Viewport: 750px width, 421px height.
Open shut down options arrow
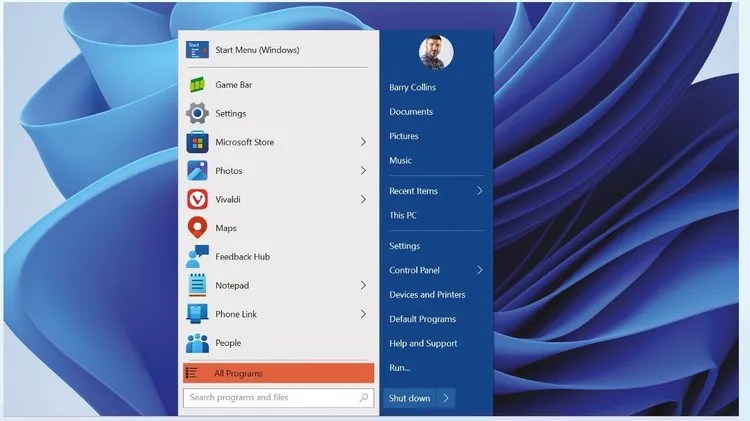(x=445, y=398)
